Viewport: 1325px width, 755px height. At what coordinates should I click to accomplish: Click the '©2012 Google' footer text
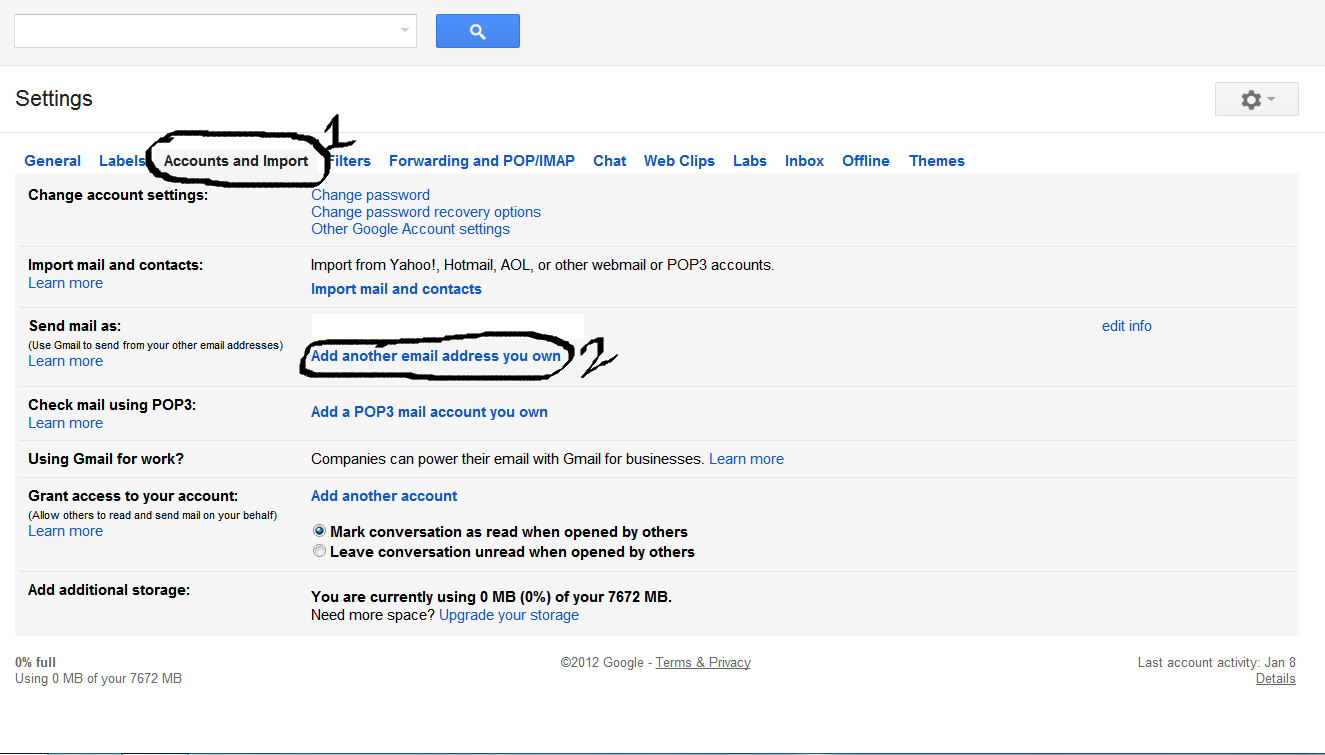pyautogui.click(x=602, y=662)
